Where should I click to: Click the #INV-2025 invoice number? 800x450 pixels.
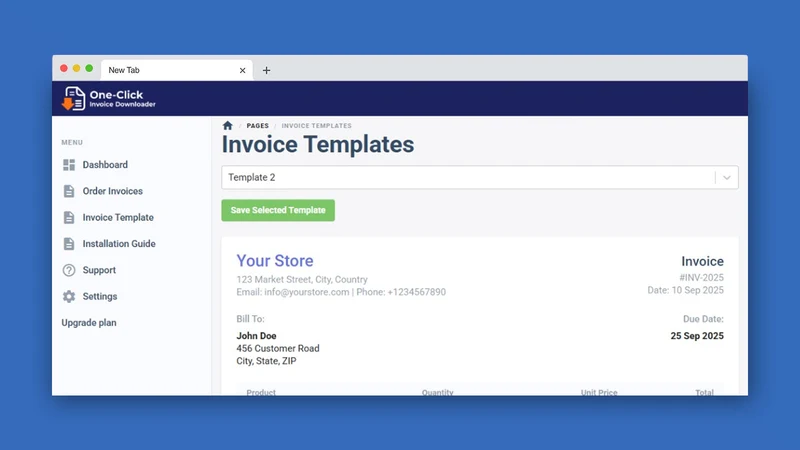[701, 278]
